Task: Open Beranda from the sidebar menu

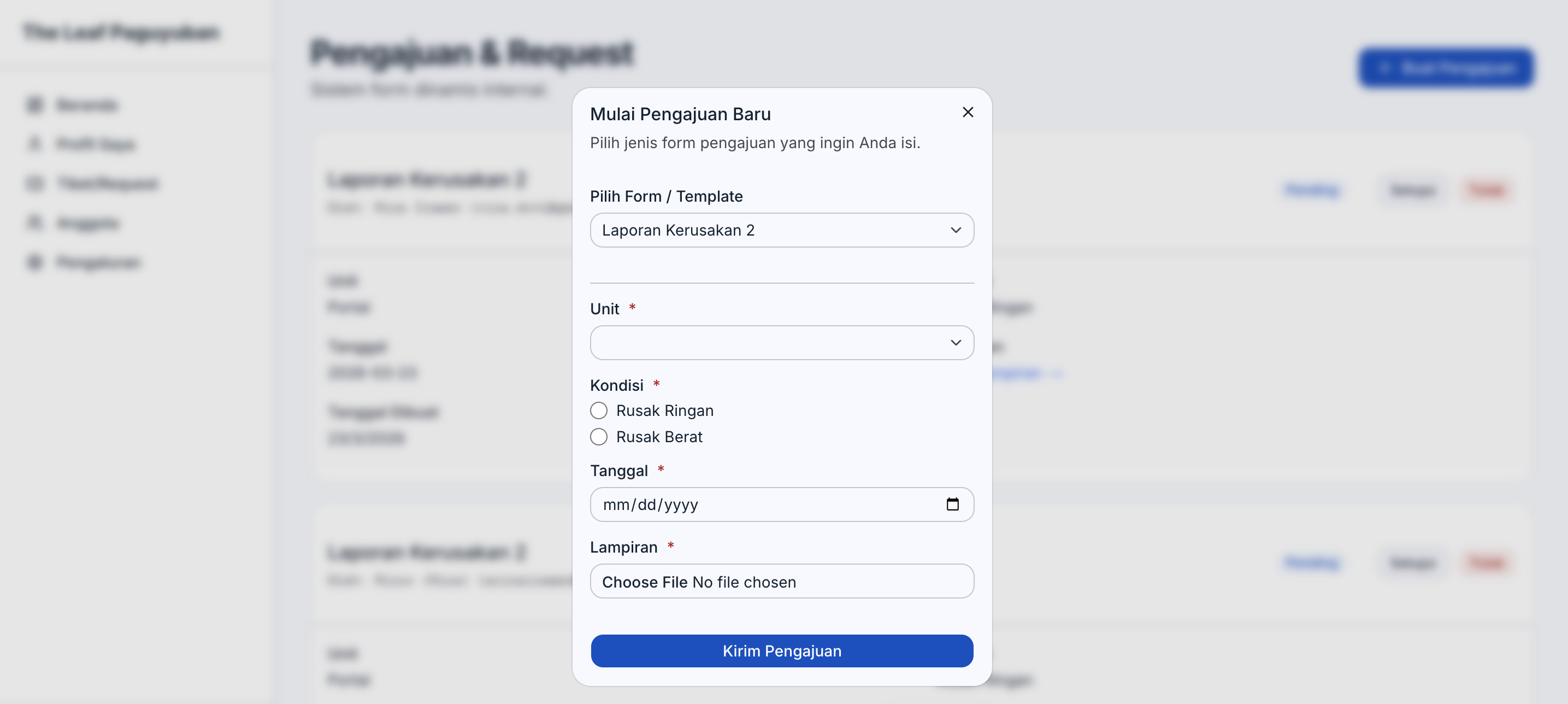Action: pyautogui.click(x=85, y=105)
